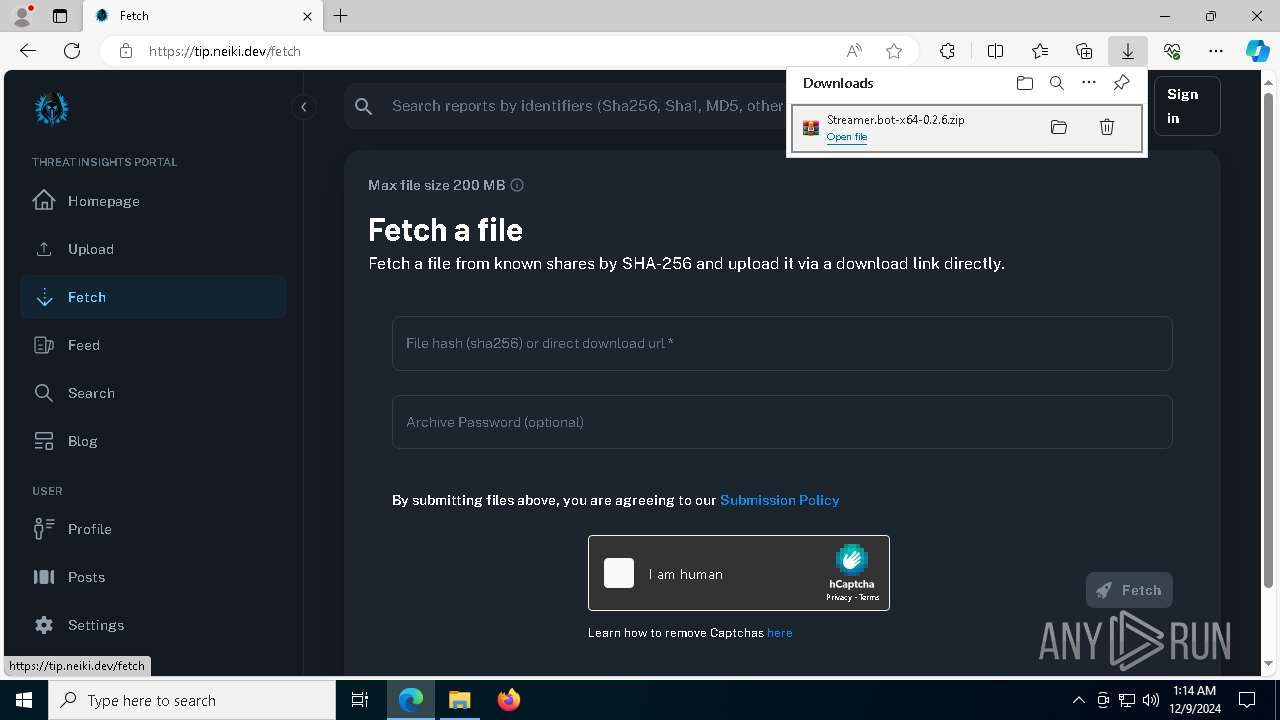Click the file hash or download URL field
Image resolution: width=1280 pixels, height=720 pixels.
coord(782,343)
